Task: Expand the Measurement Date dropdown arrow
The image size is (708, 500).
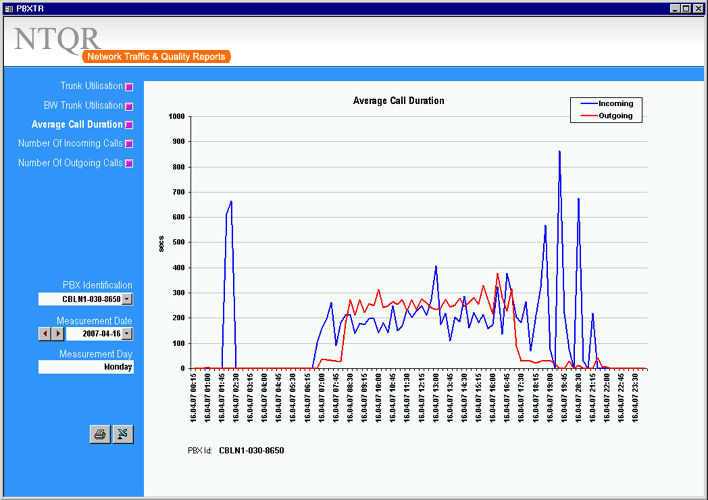Action: click(x=127, y=333)
